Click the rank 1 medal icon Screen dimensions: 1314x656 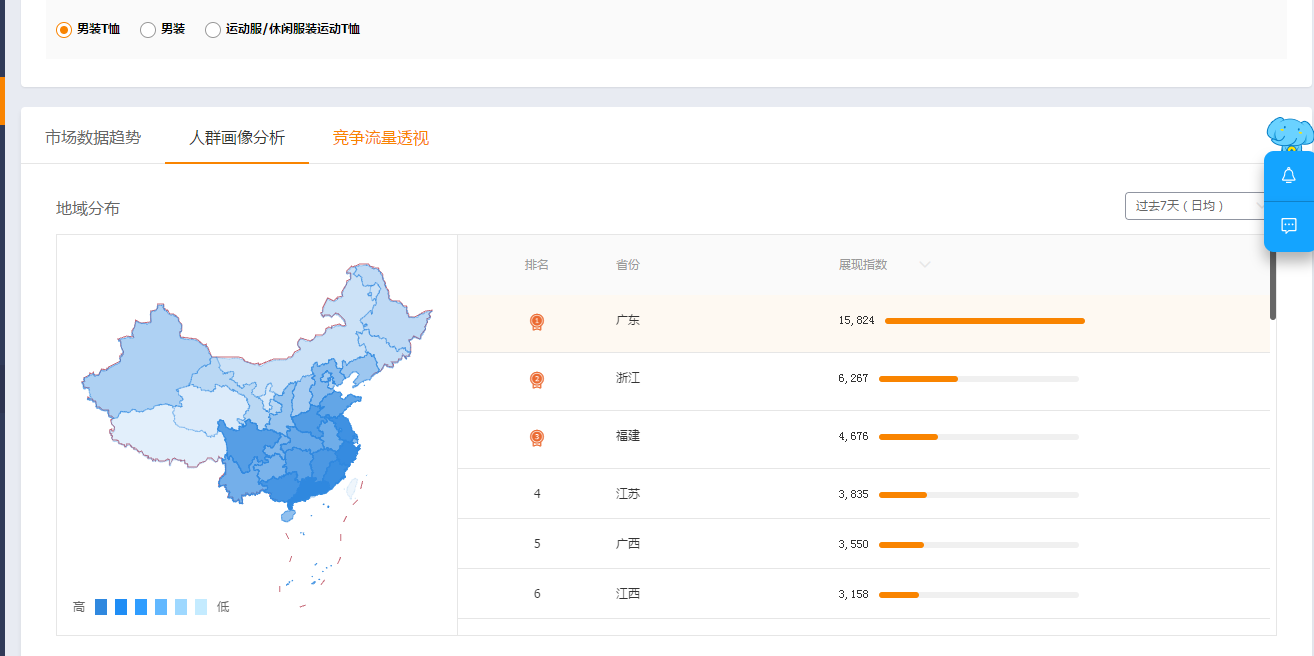coord(537,322)
